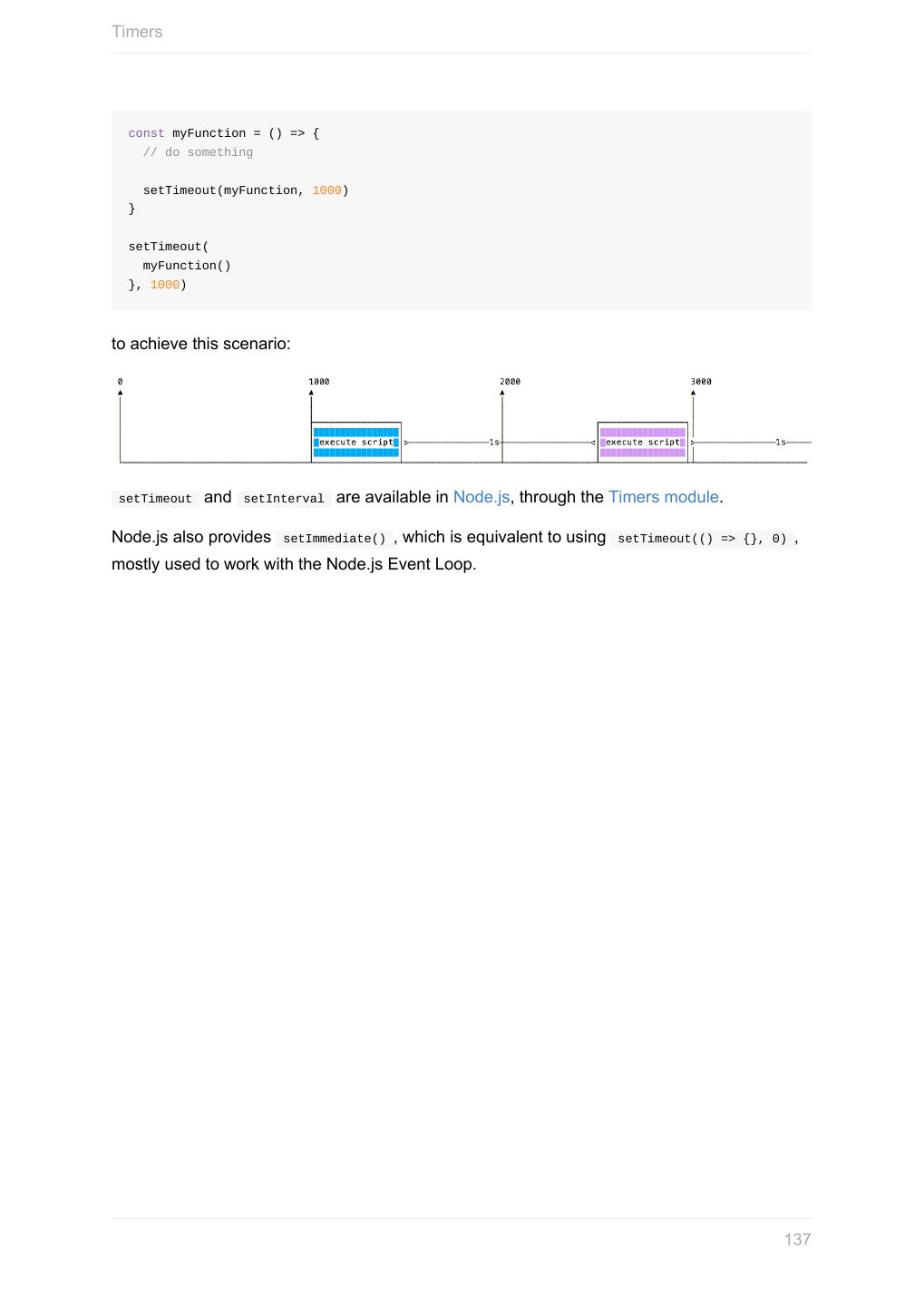Click the "const" keyword in the code block
924x1306 pixels.
click(x=146, y=133)
